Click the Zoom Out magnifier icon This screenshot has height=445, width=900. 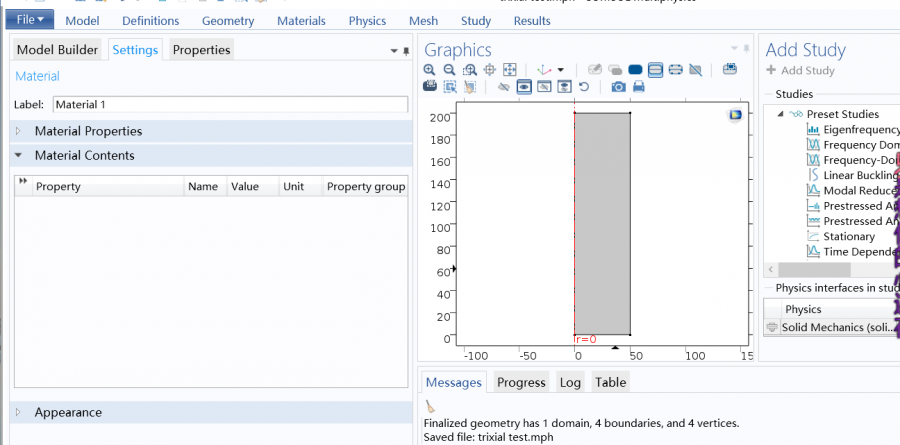pos(449,70)
